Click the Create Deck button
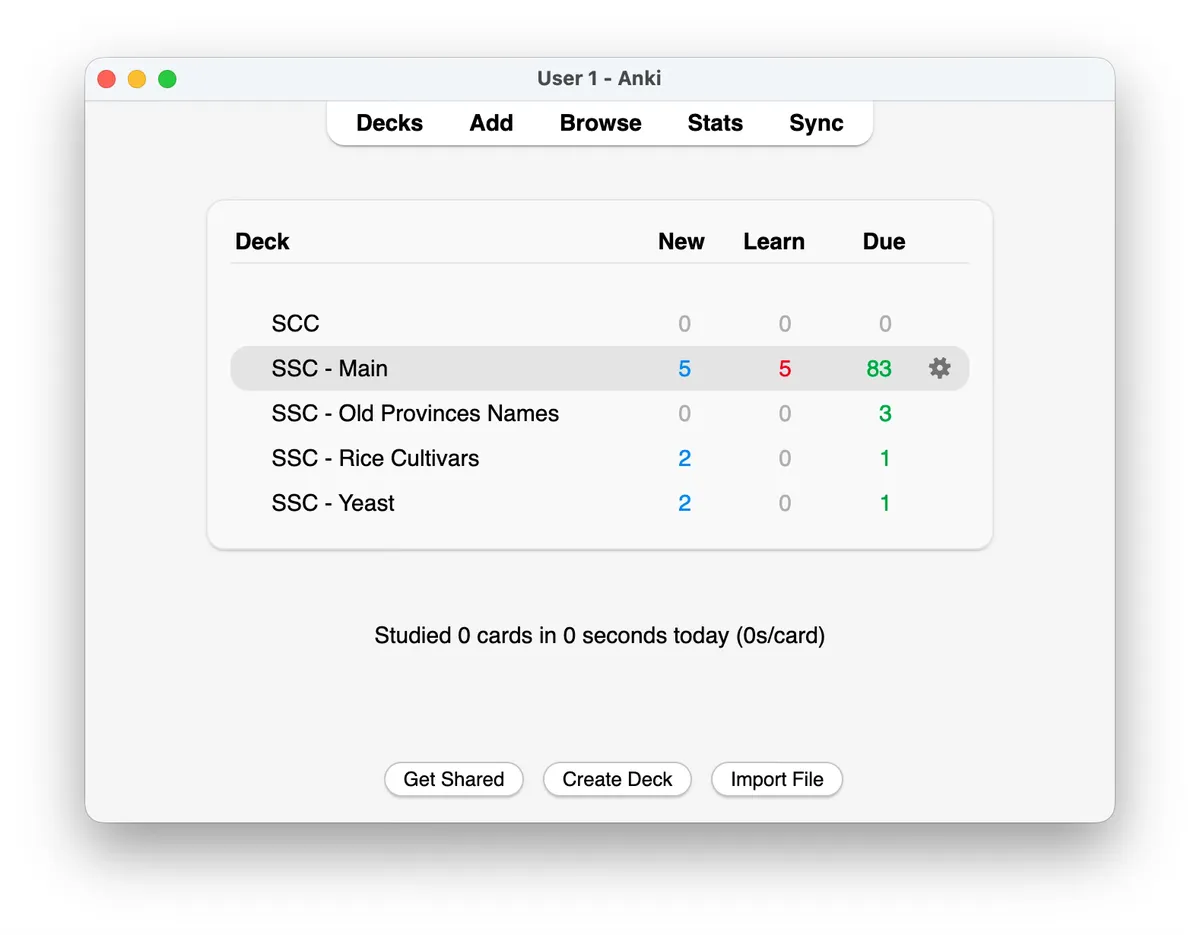 pyautogui.click(x=617, y=779)
